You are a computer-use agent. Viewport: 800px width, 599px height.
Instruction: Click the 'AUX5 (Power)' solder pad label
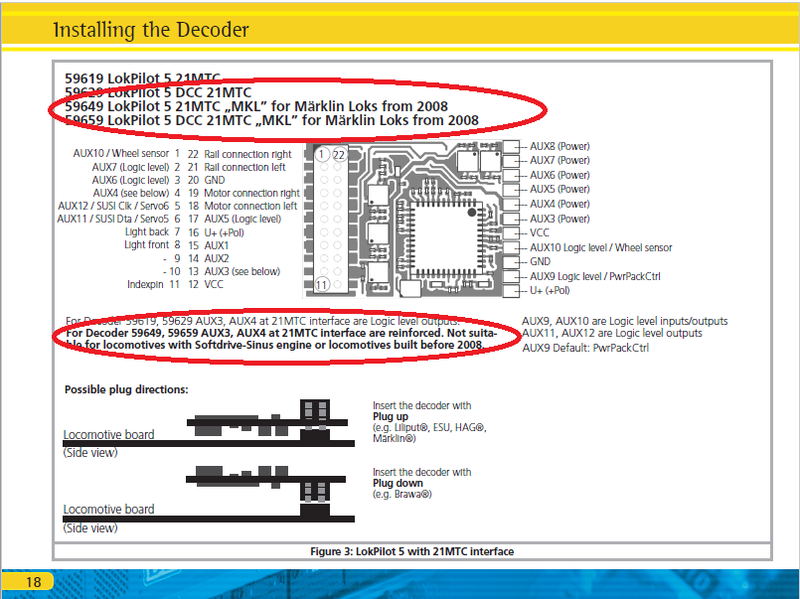560,189
